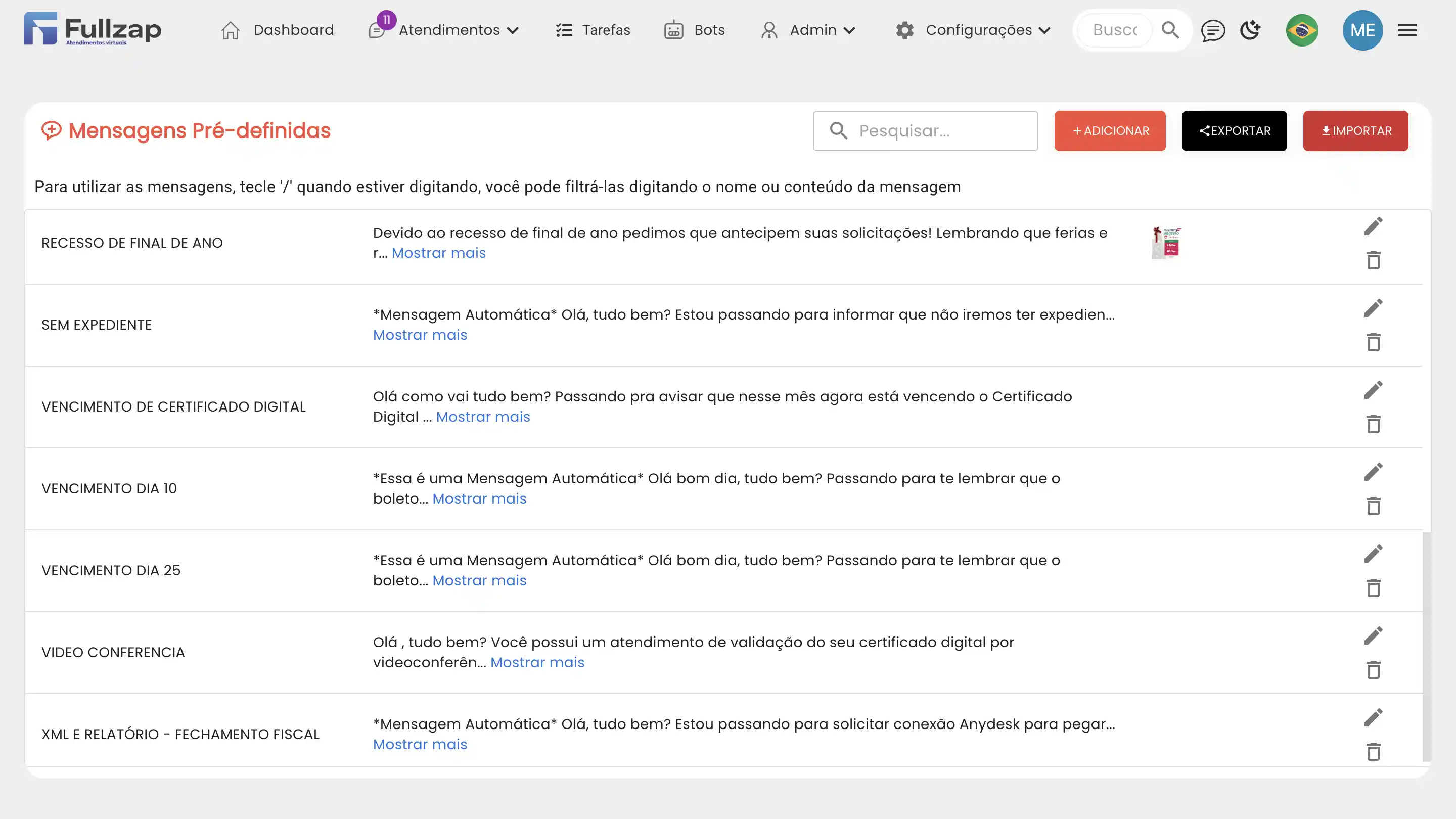Open the hamburger menu icon
Screen dimensions: 1456x819
pyautogui.click(x=1407, y=30)
